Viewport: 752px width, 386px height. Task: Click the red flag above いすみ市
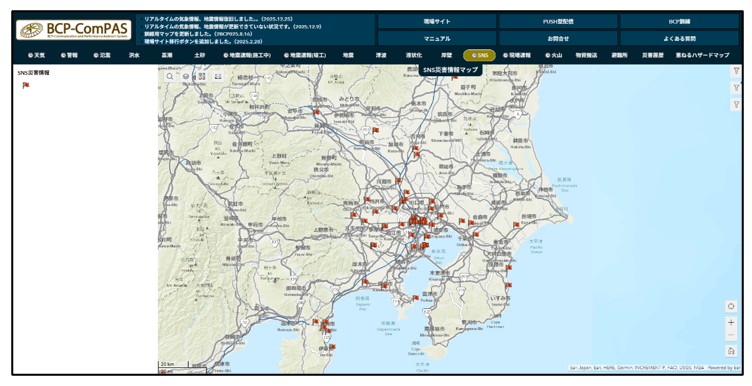(509, 285)
